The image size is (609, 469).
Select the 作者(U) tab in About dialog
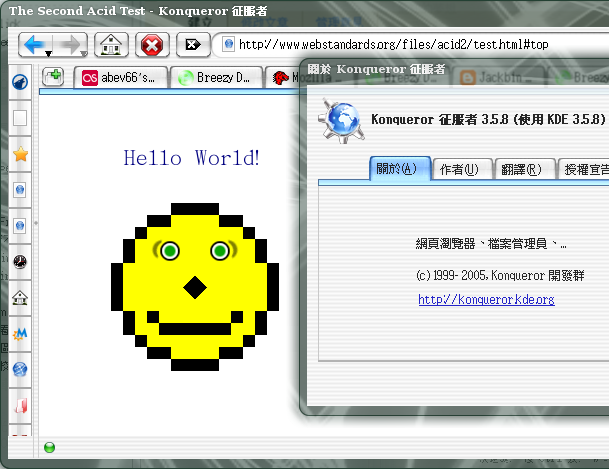click(462, 169)
